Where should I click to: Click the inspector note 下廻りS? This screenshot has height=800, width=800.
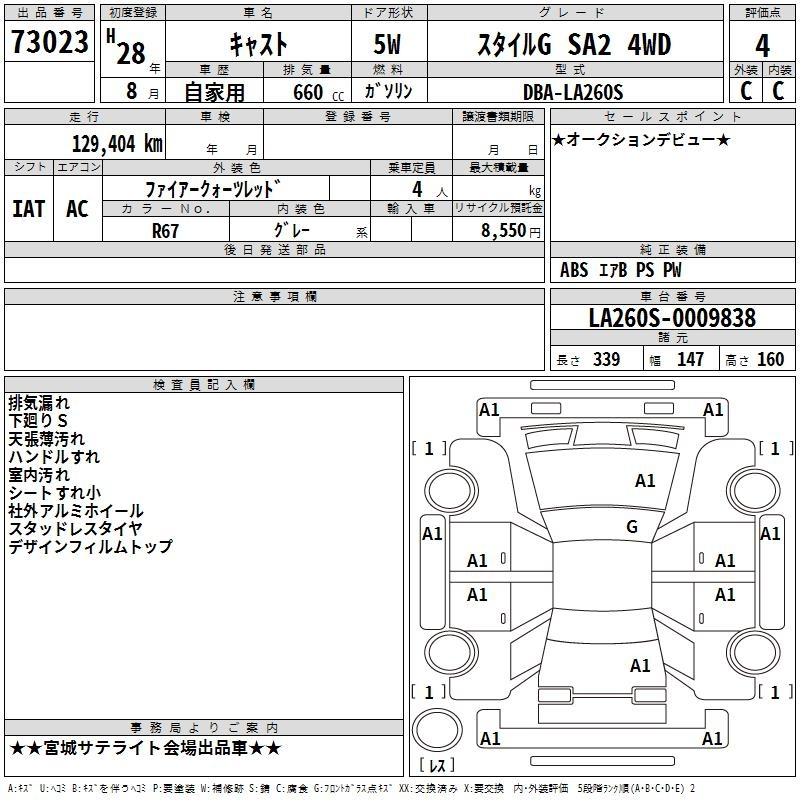38,421
